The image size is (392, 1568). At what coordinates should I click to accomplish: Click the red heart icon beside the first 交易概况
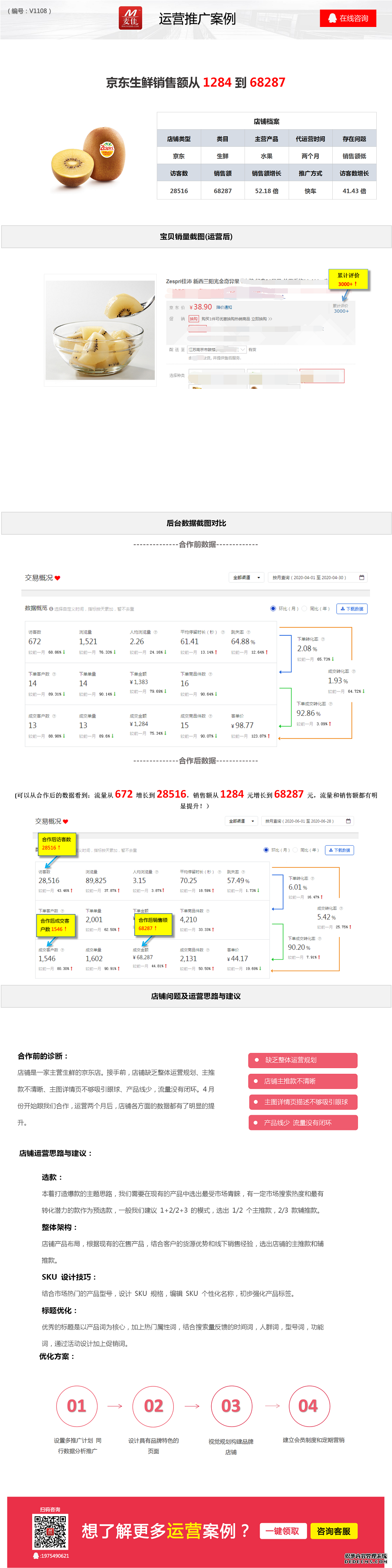[58, 578]
